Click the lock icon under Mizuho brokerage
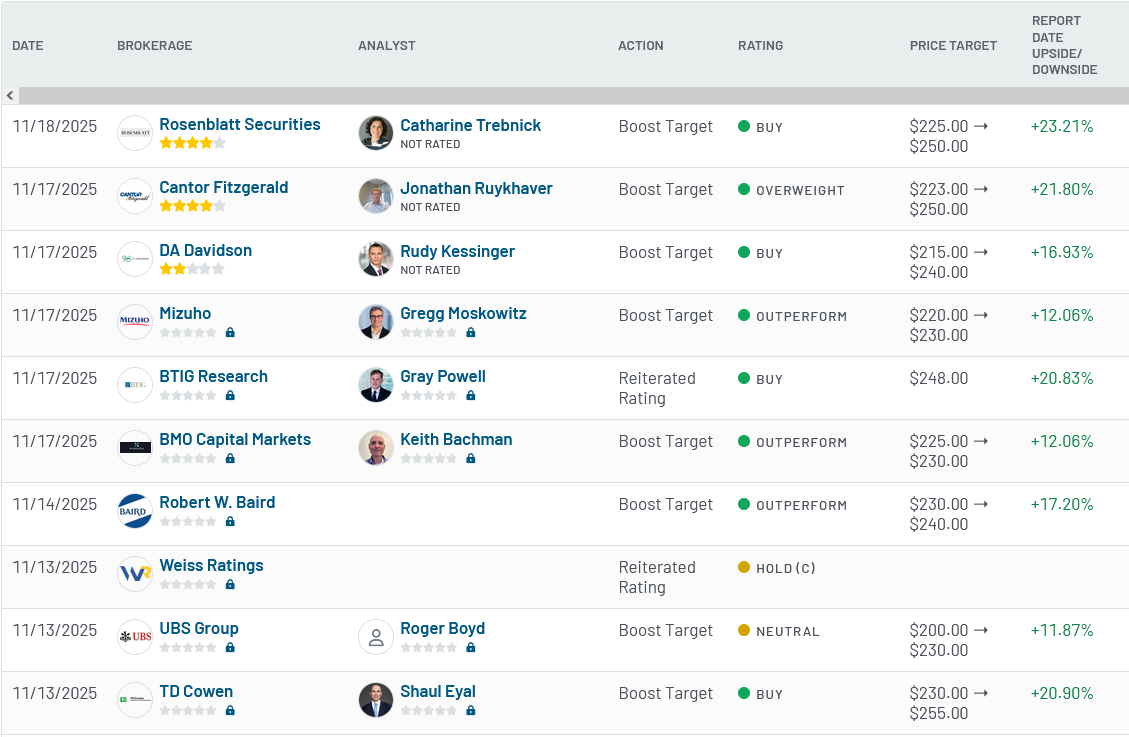Screen dimensions: 1129x737 [230, 333]
